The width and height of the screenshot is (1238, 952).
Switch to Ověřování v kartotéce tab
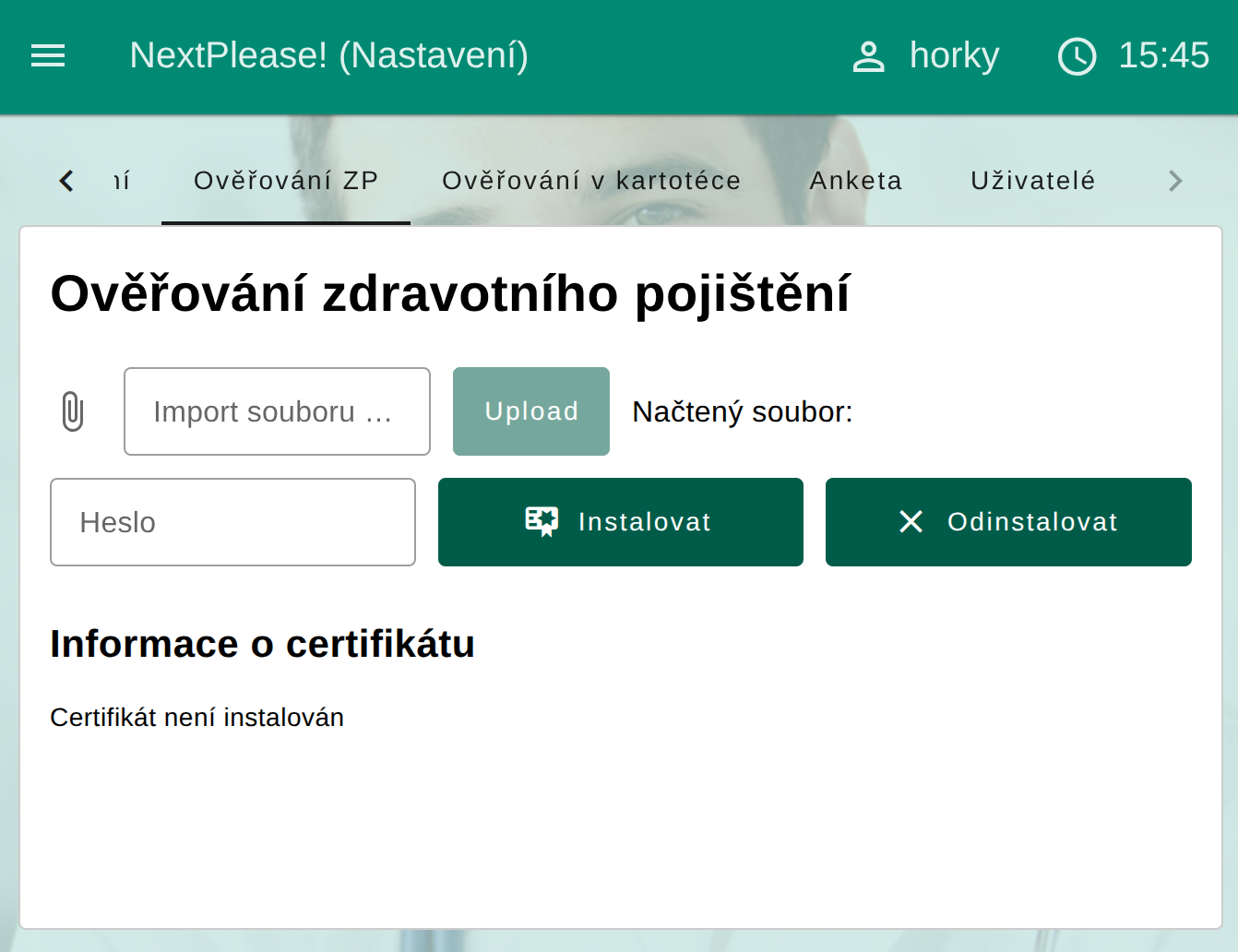591,181
